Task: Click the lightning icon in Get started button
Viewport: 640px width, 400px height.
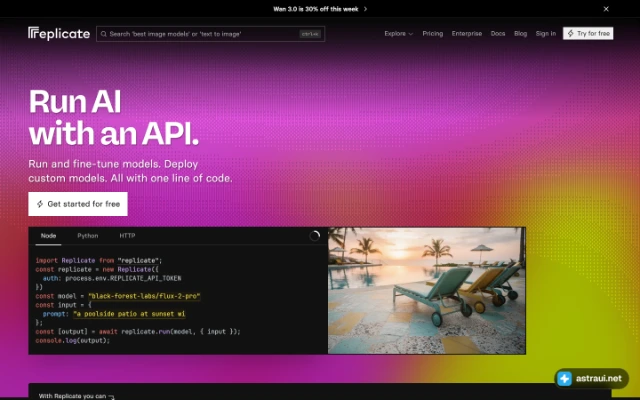Action: [x=40, y=204]
